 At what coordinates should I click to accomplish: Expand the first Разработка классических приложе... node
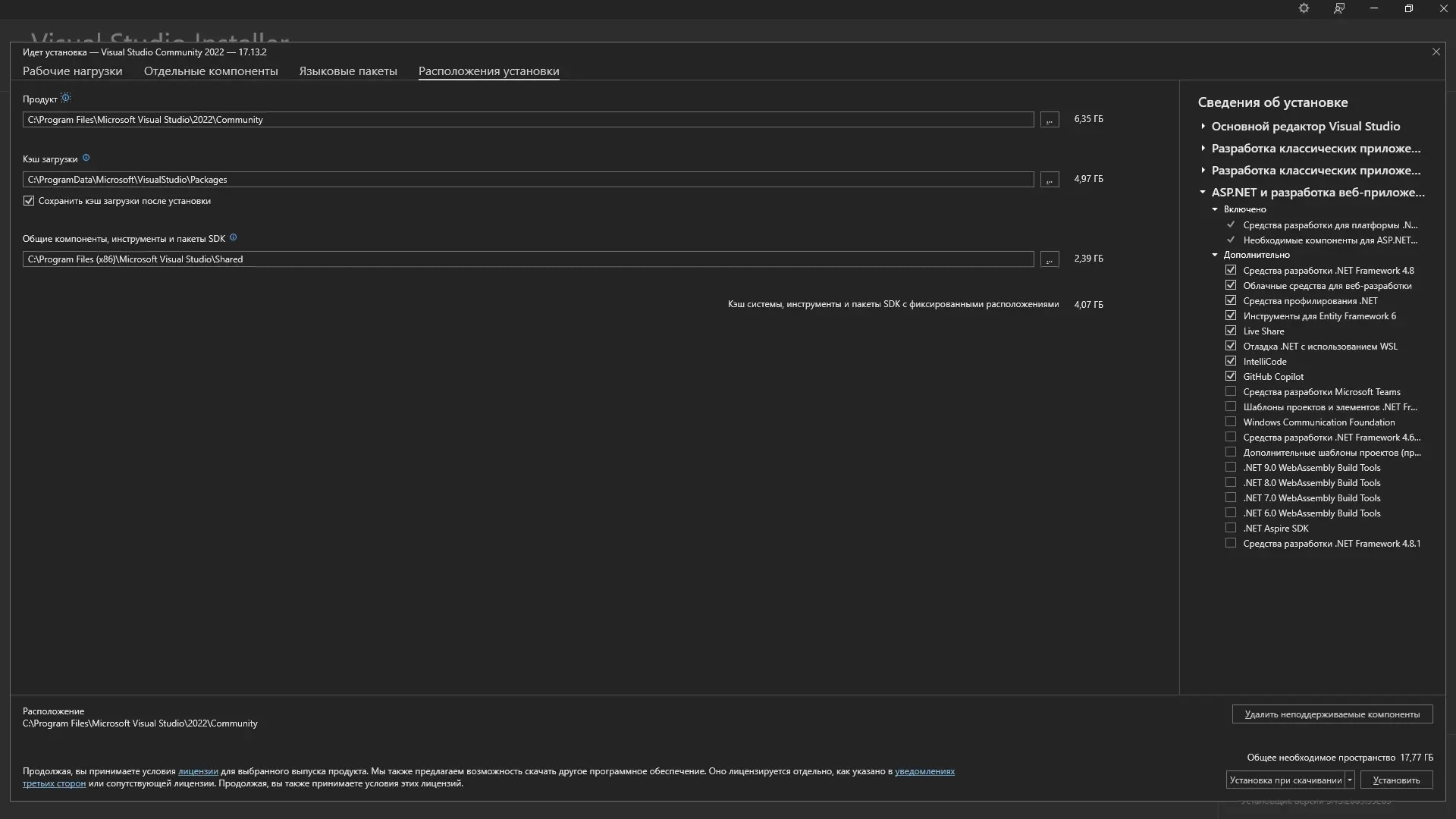tap(1203, 149)
